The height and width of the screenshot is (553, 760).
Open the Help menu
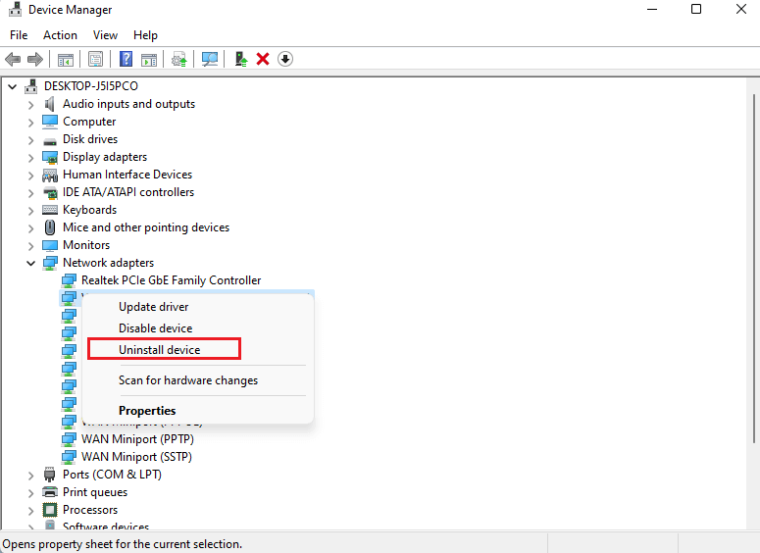click(x=145, y=35)
